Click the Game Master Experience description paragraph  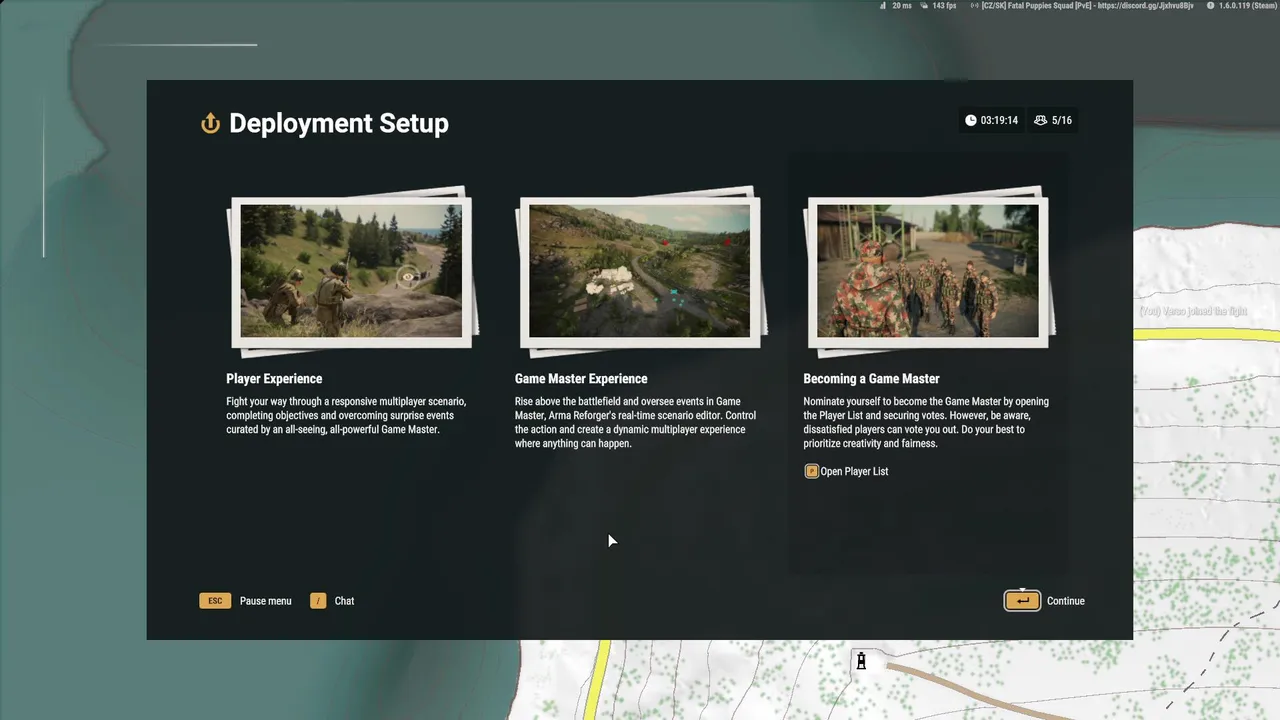click(636, 422)
